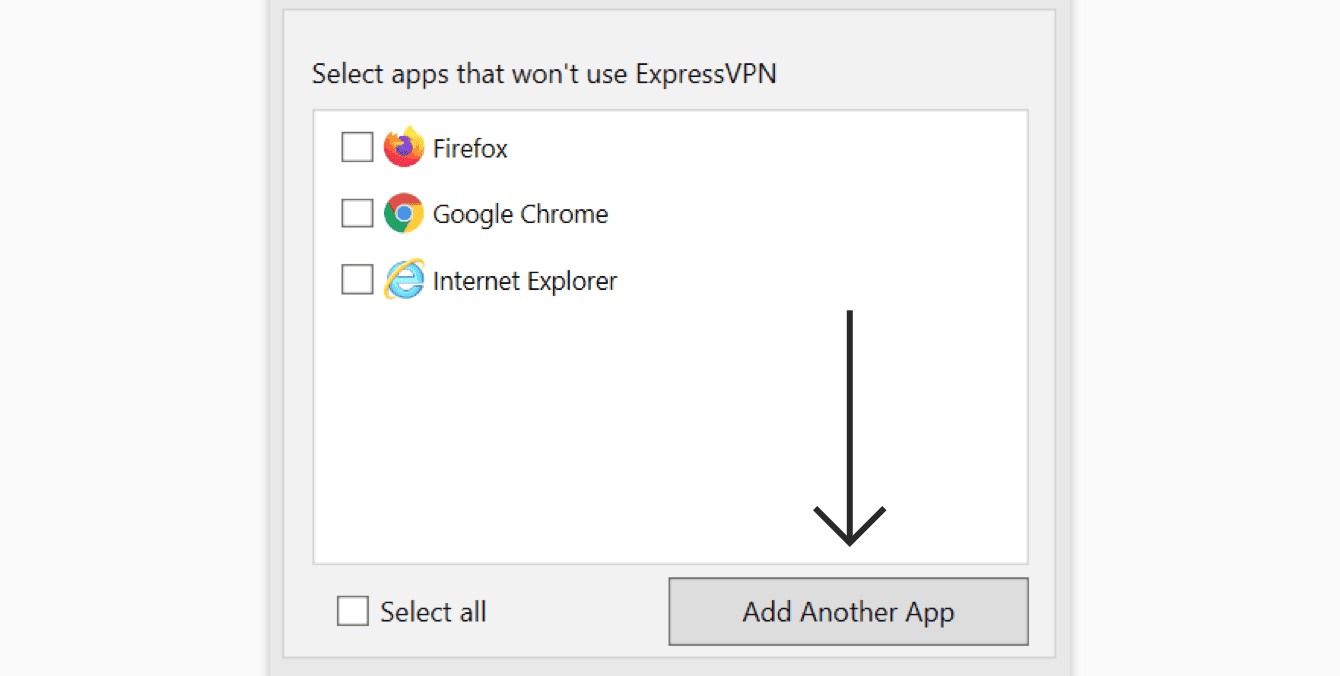The height and width of the screenshot is (676, 1340).
Task: Toggle the Select all checkbox
Action: click(x=353, y=611)
